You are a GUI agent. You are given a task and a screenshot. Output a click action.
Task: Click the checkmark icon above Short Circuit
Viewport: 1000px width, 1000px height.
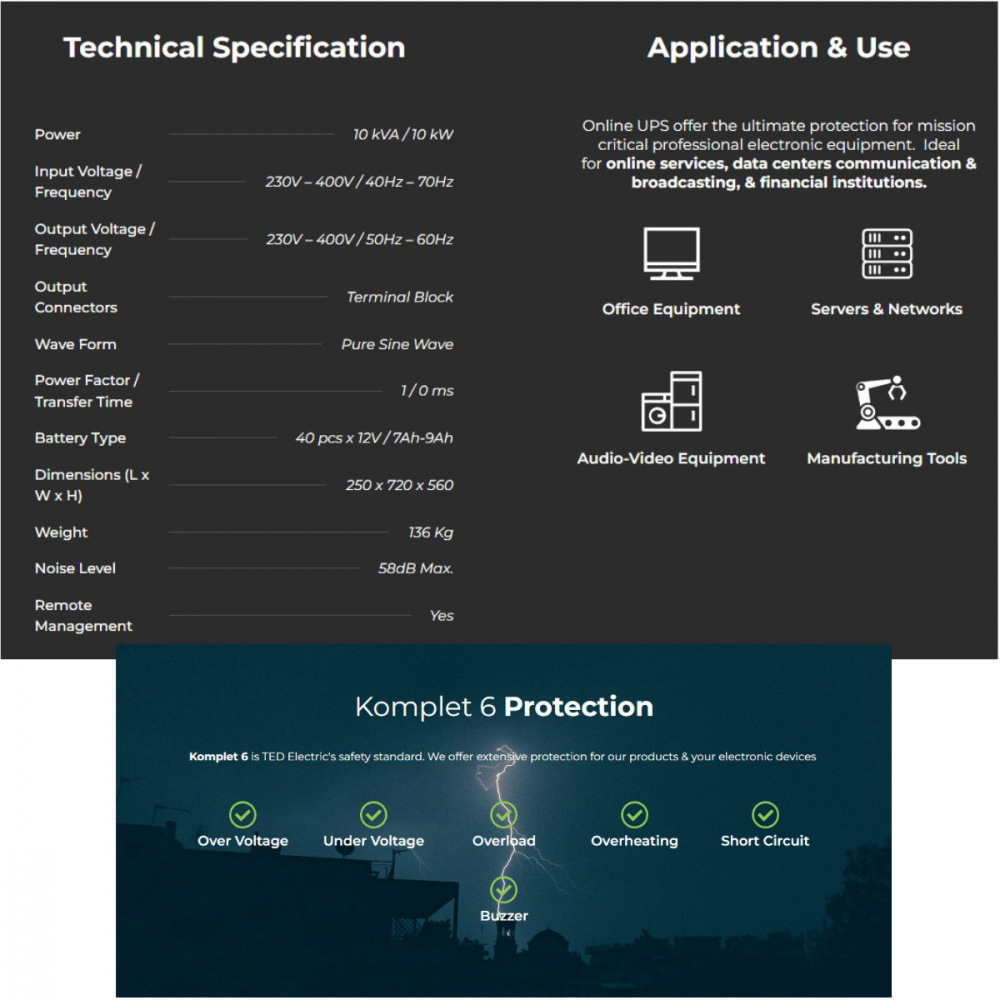(765, 814)
